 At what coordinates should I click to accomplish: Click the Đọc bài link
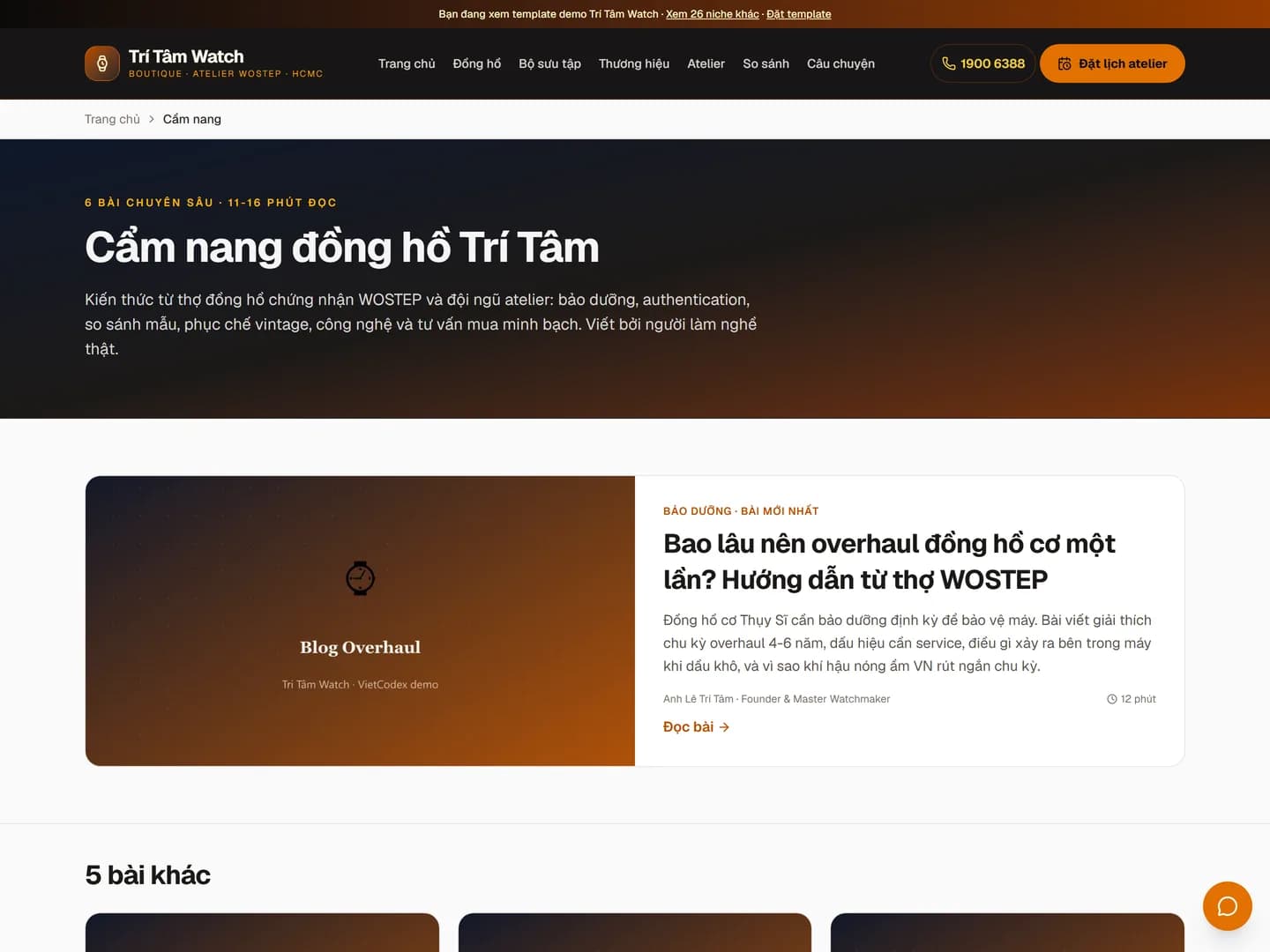pos(696,727)
